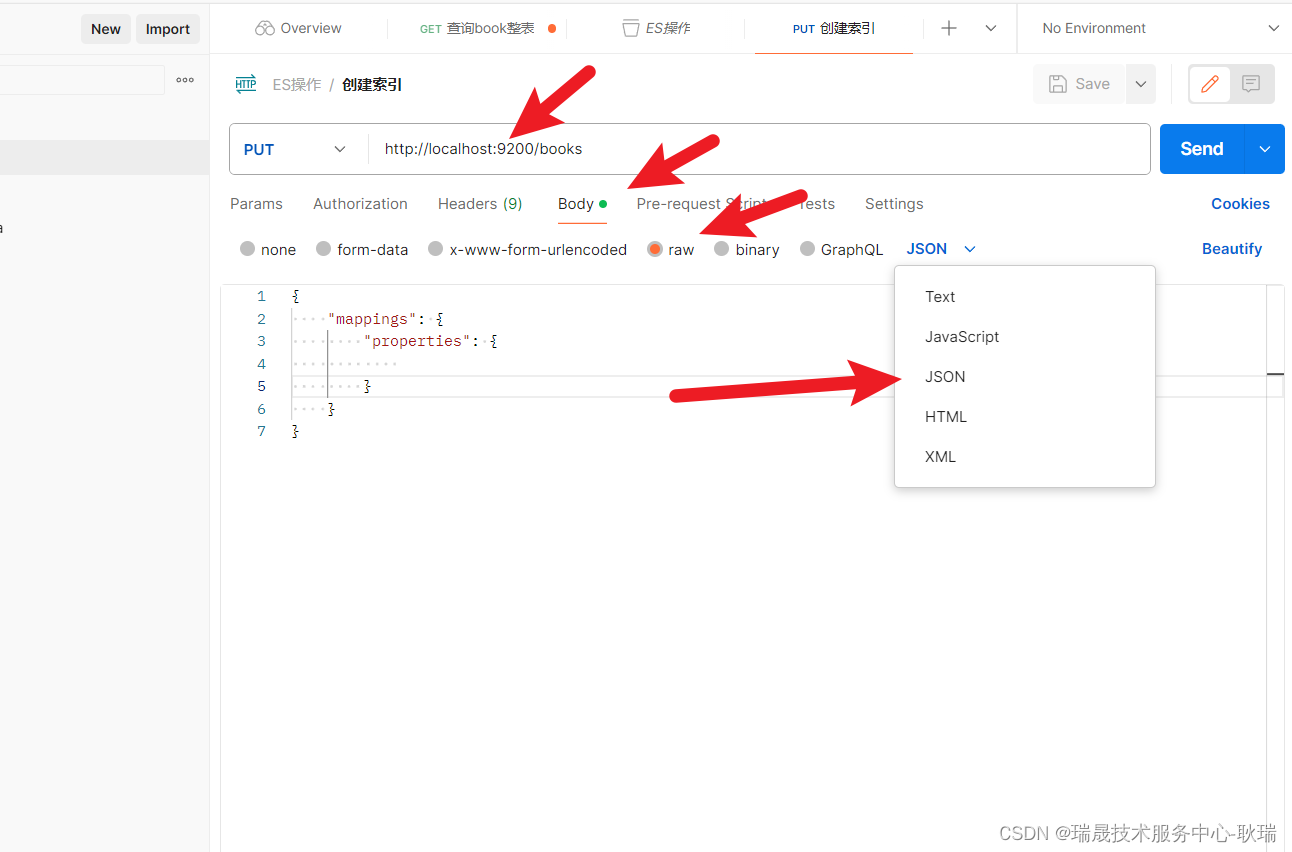Choose the GraphQL body option
Screen dimensions: 1292x852
(x=807, y=249)
